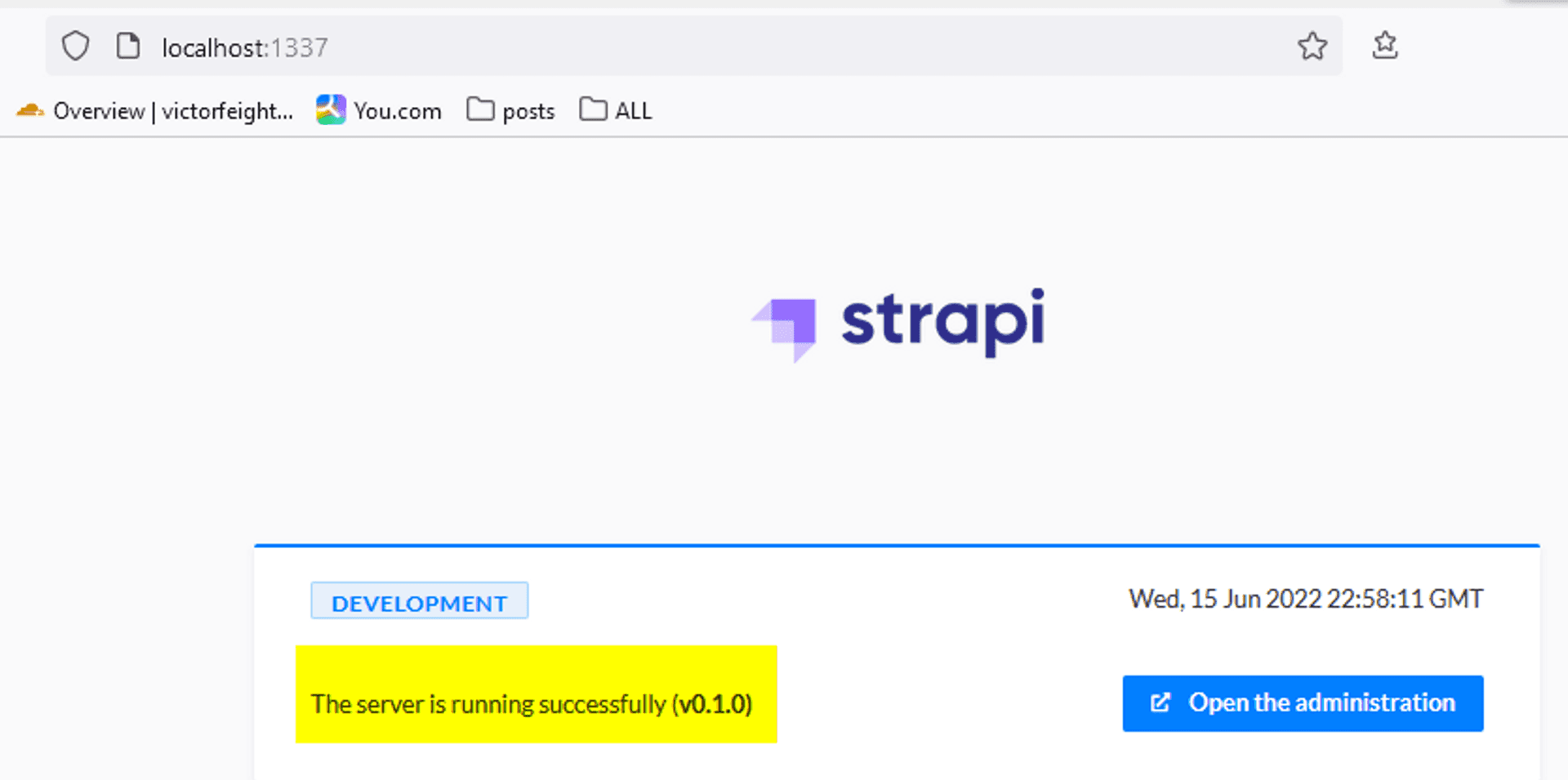Click the strapi wordmark text

click(x=943, y=322)
